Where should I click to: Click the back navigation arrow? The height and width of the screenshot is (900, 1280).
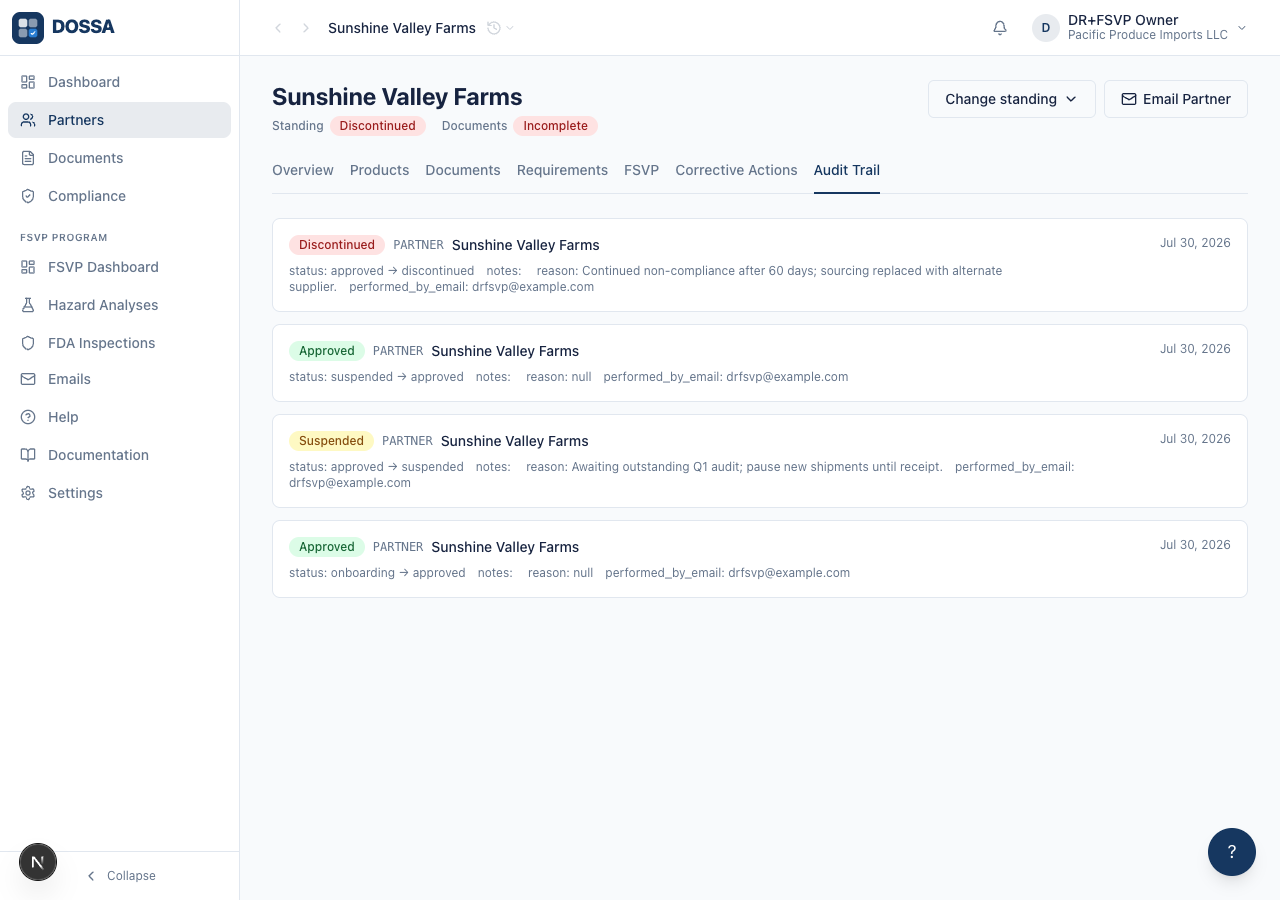[x=278, y=28]
